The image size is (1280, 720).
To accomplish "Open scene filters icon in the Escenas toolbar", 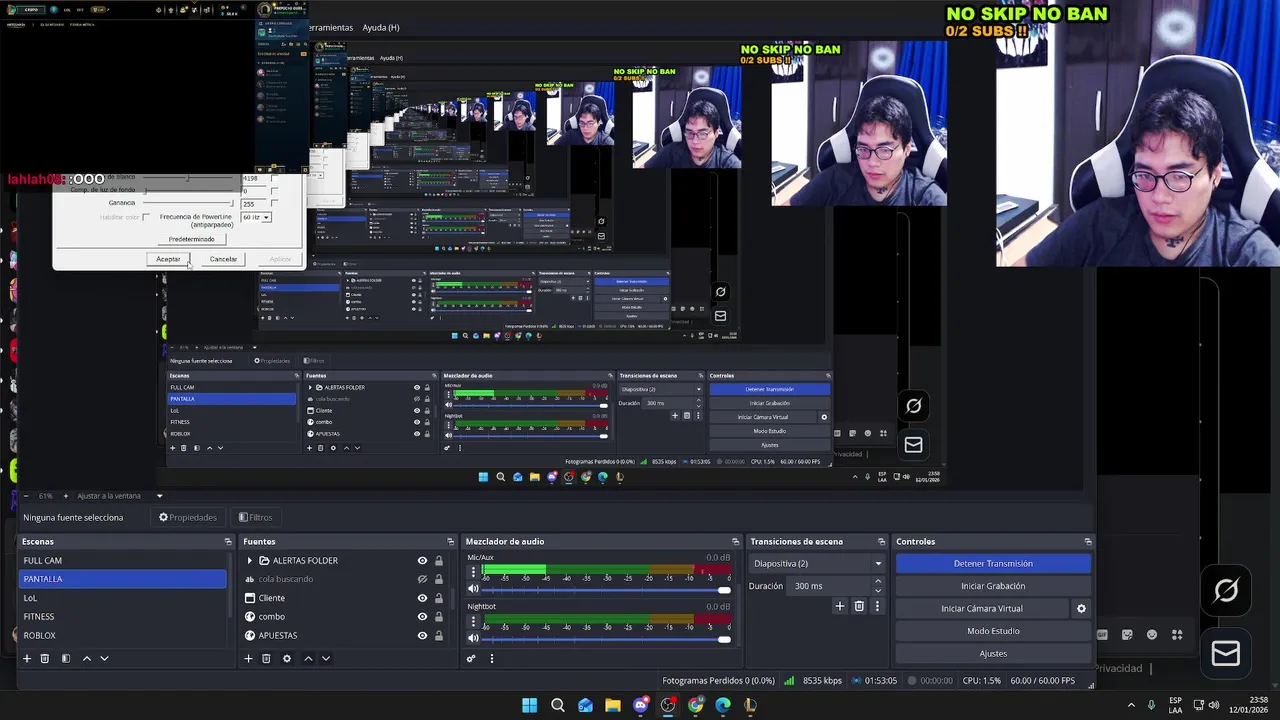I will [x=65, y=658].
